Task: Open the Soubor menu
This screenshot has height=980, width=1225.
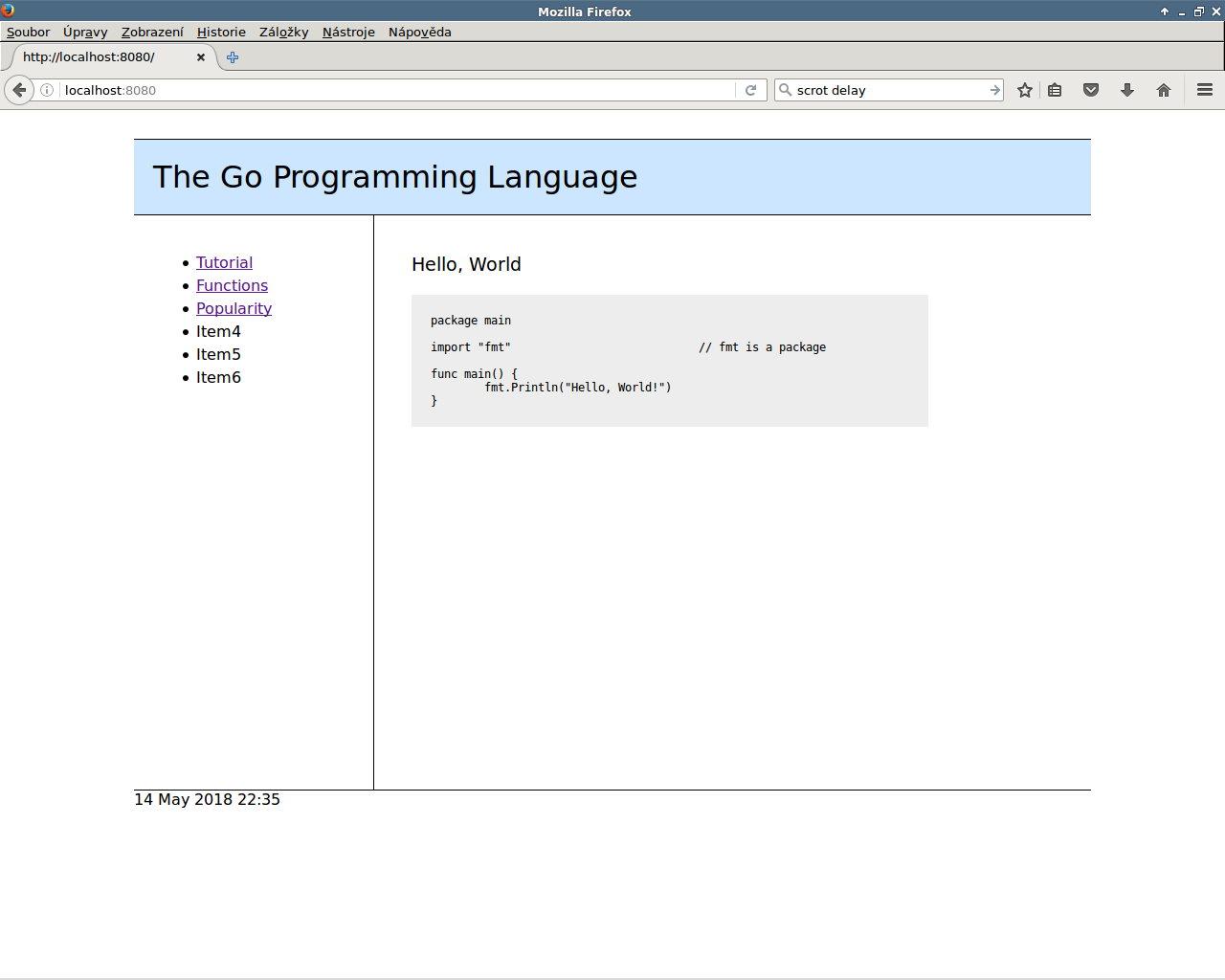Action: 28,32
